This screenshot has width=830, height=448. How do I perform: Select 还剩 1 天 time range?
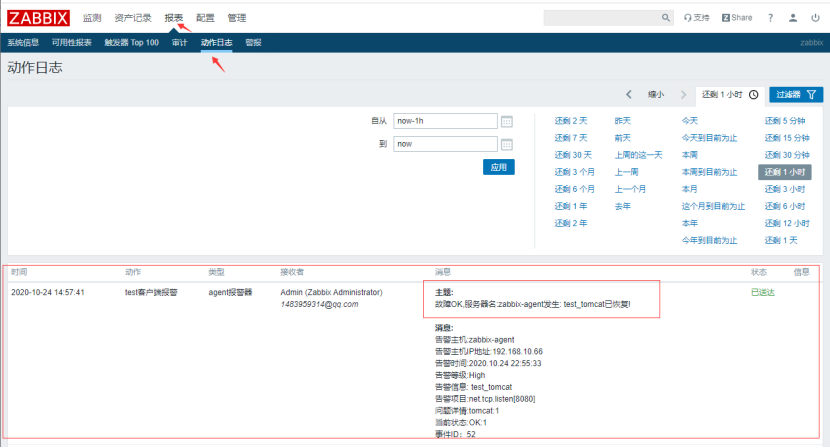(x=781, y=240)
